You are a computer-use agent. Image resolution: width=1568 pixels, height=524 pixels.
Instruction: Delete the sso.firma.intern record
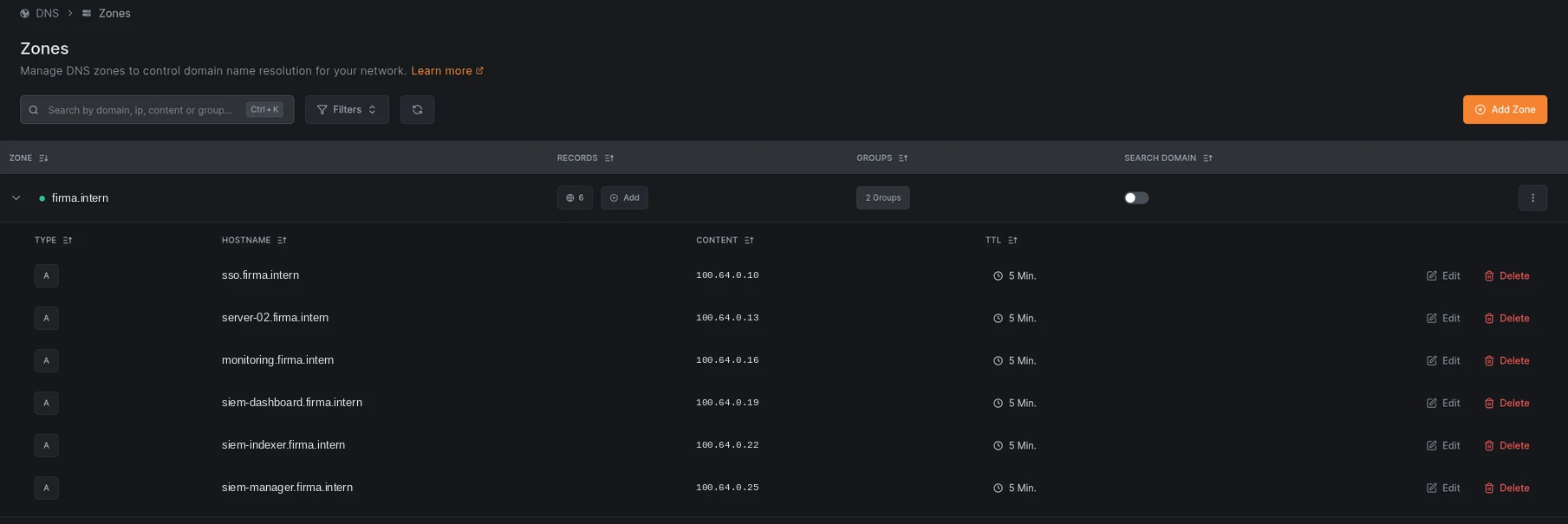(1506, 276)
